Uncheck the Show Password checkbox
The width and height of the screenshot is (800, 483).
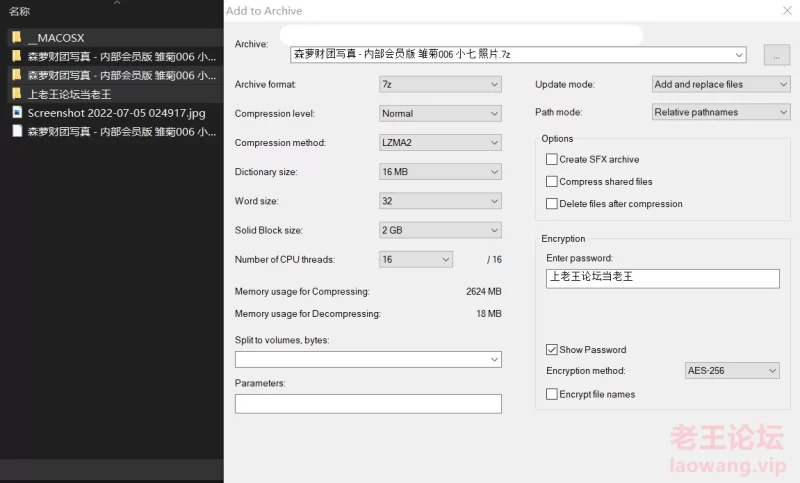(552, 350)
